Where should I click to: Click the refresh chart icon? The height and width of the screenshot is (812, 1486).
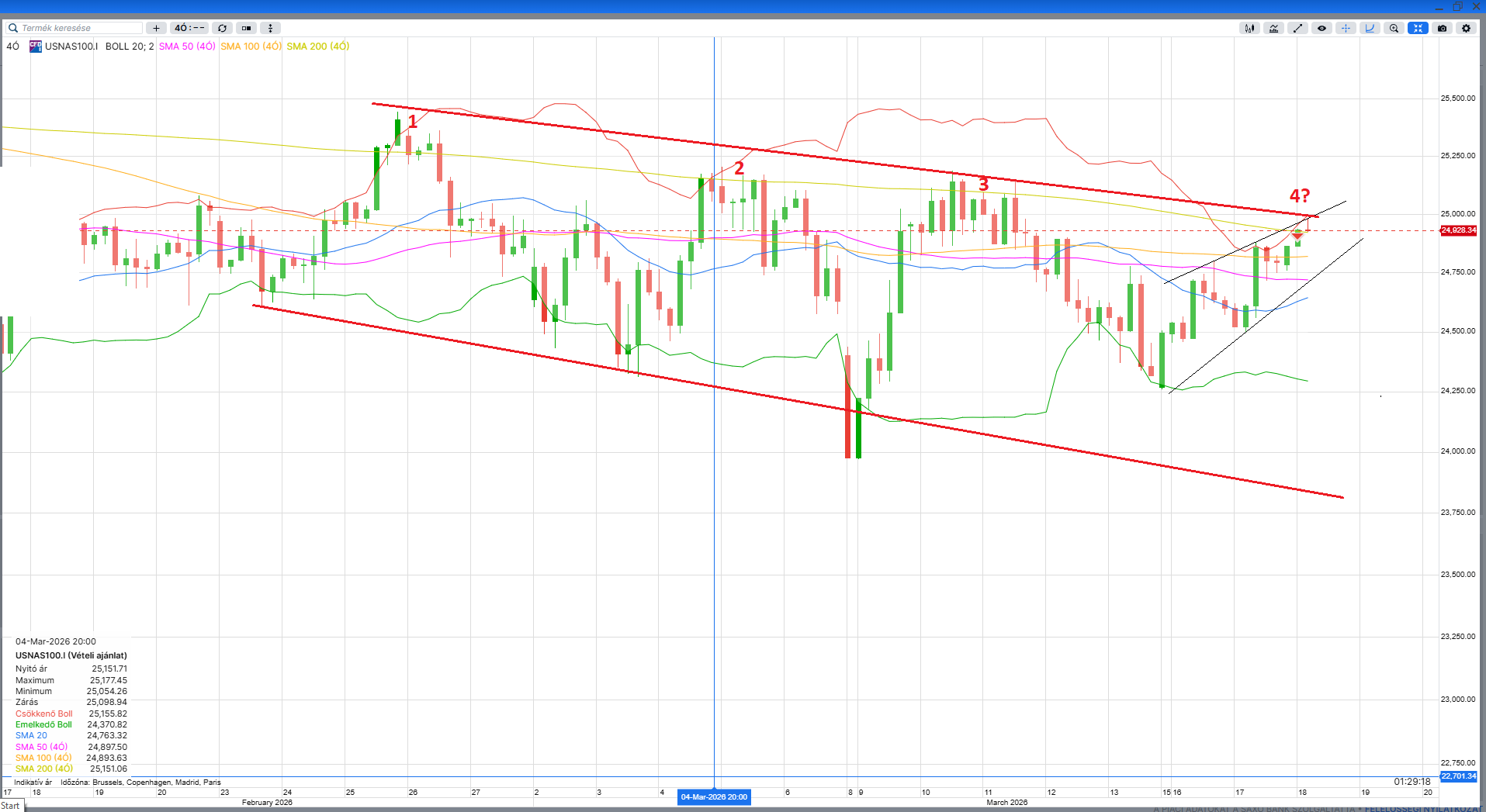click(222, 28)
